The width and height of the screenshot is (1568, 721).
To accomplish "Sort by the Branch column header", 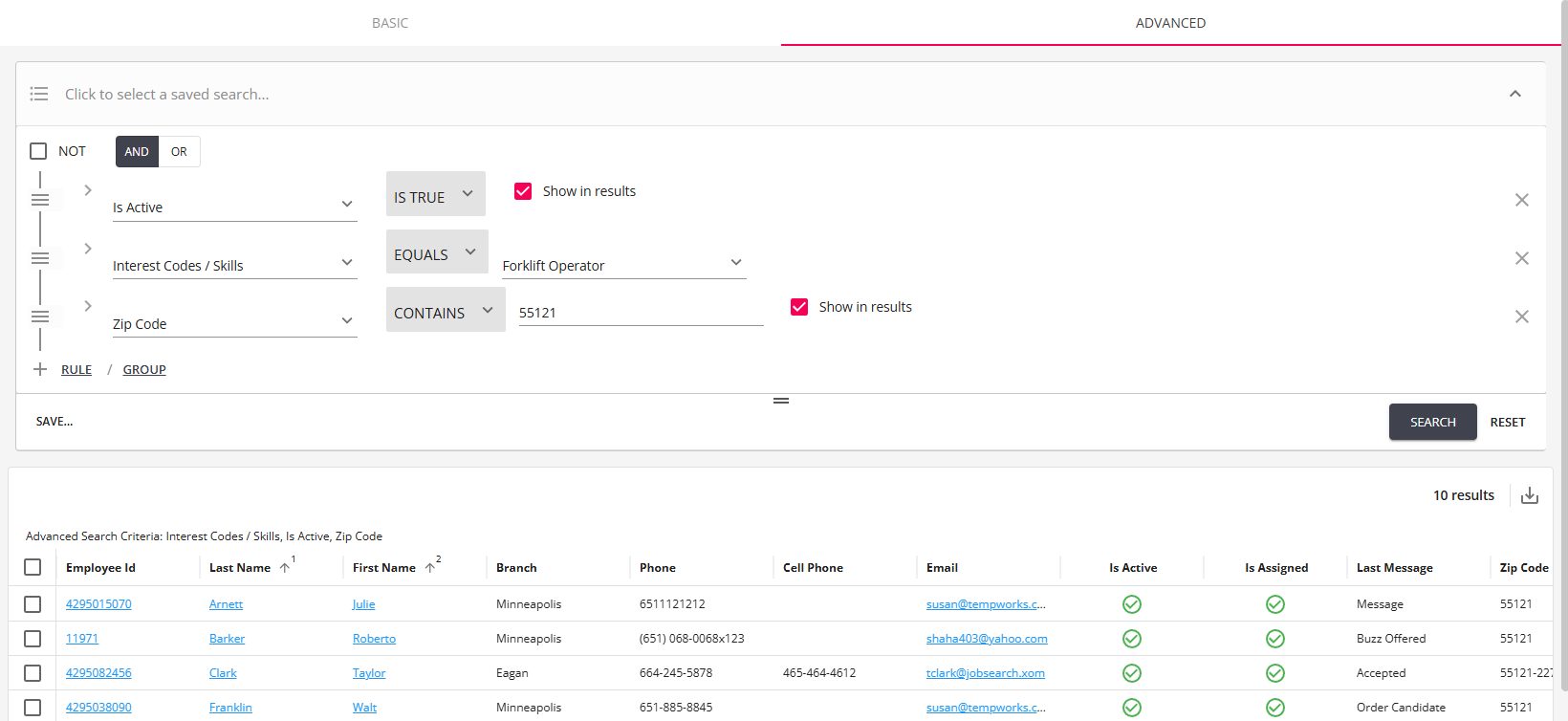I will [516, 568].
